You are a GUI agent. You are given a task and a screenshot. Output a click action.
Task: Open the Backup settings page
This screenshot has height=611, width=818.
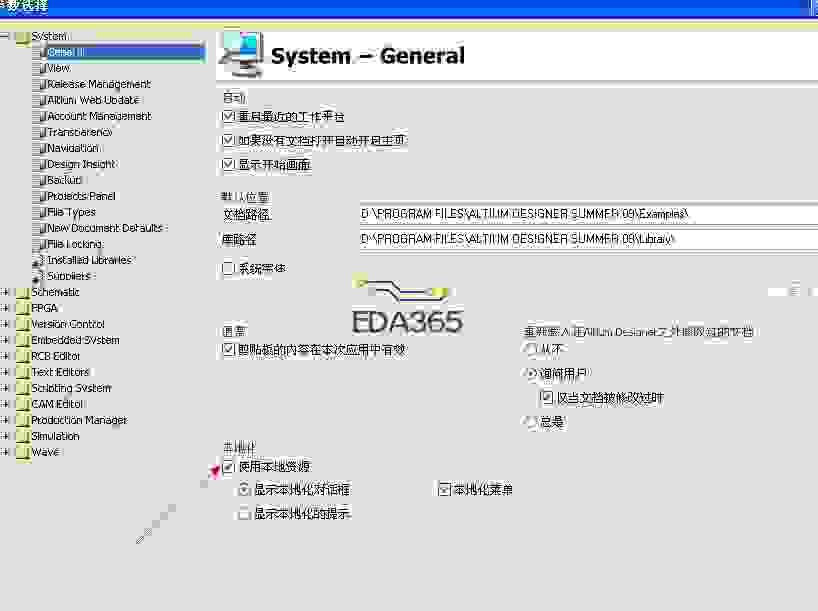[x=65, y=181]
